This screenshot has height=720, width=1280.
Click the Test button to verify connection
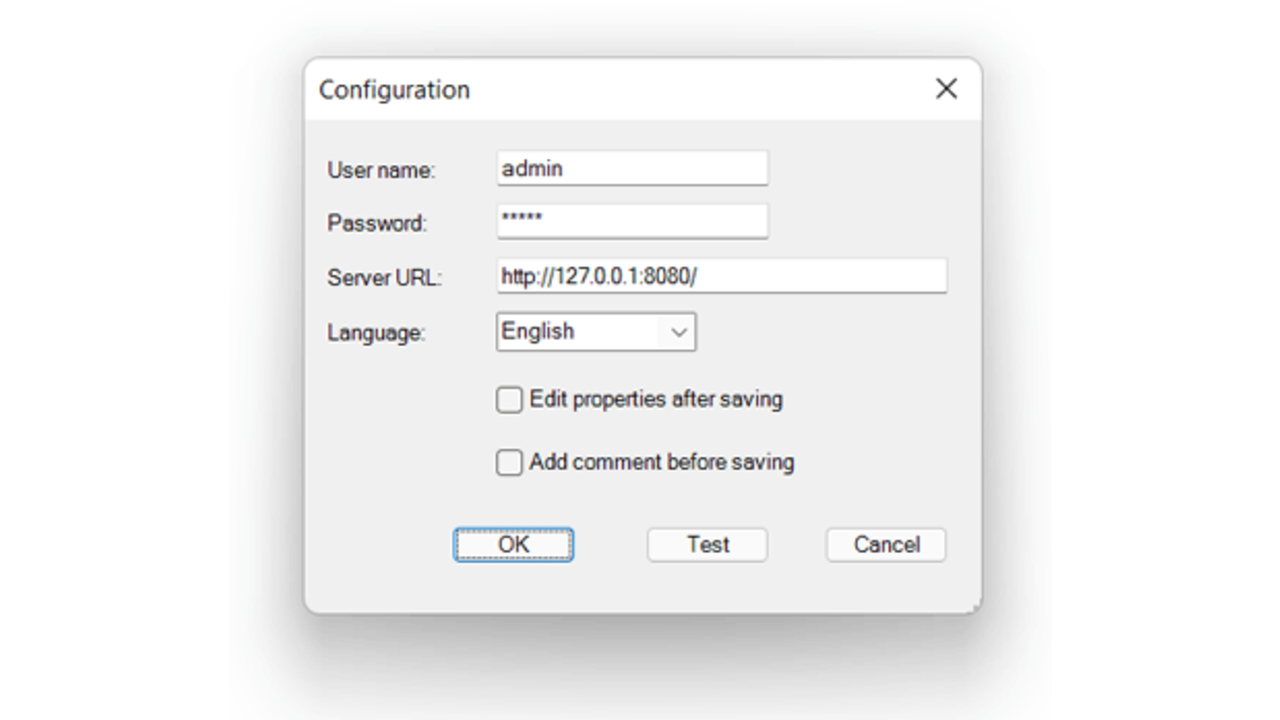tap(706, 544)
